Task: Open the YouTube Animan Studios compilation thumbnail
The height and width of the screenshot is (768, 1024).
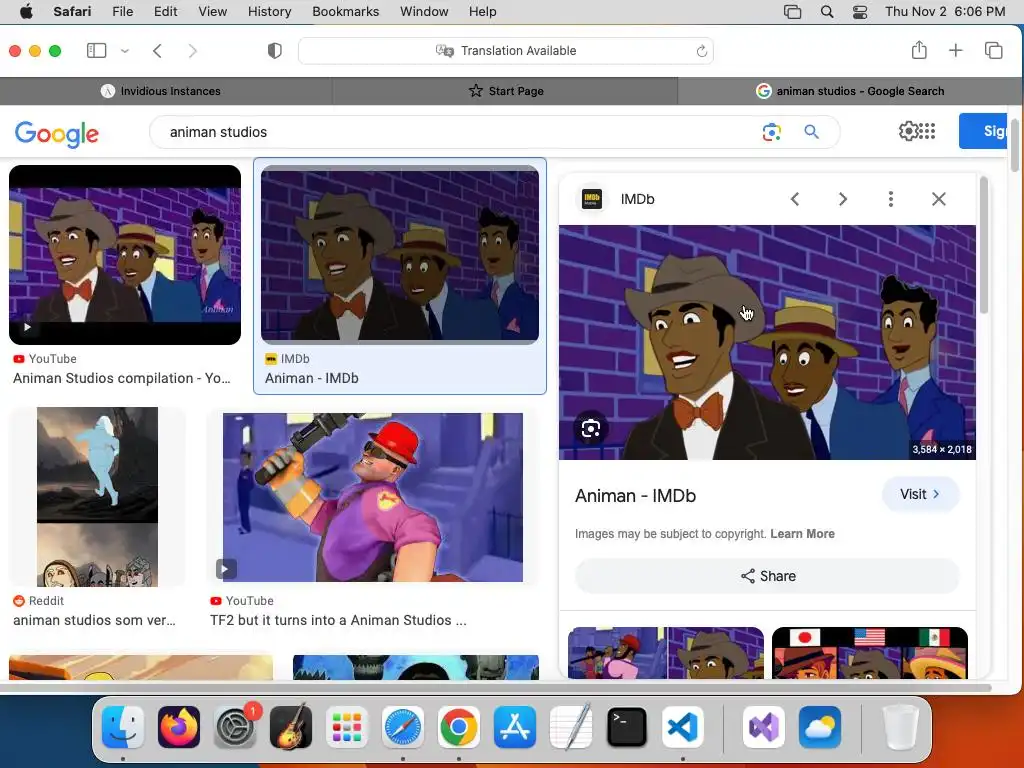Action: click(x=125, y=255)
